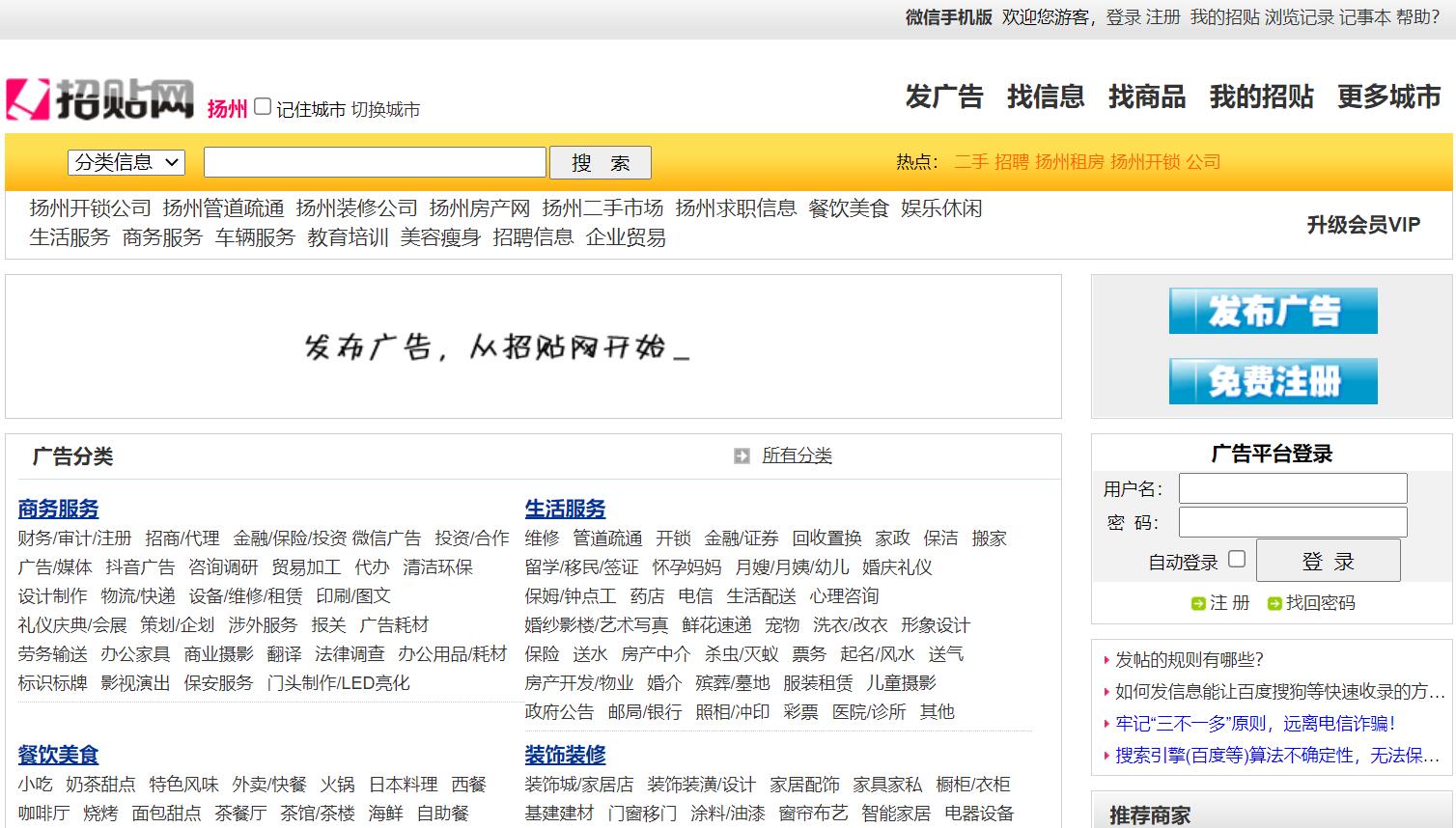Click the 管道疏通 subcategory under 生活服务
The width and height of the screenshot is (1456, 828).
(608, 538)
